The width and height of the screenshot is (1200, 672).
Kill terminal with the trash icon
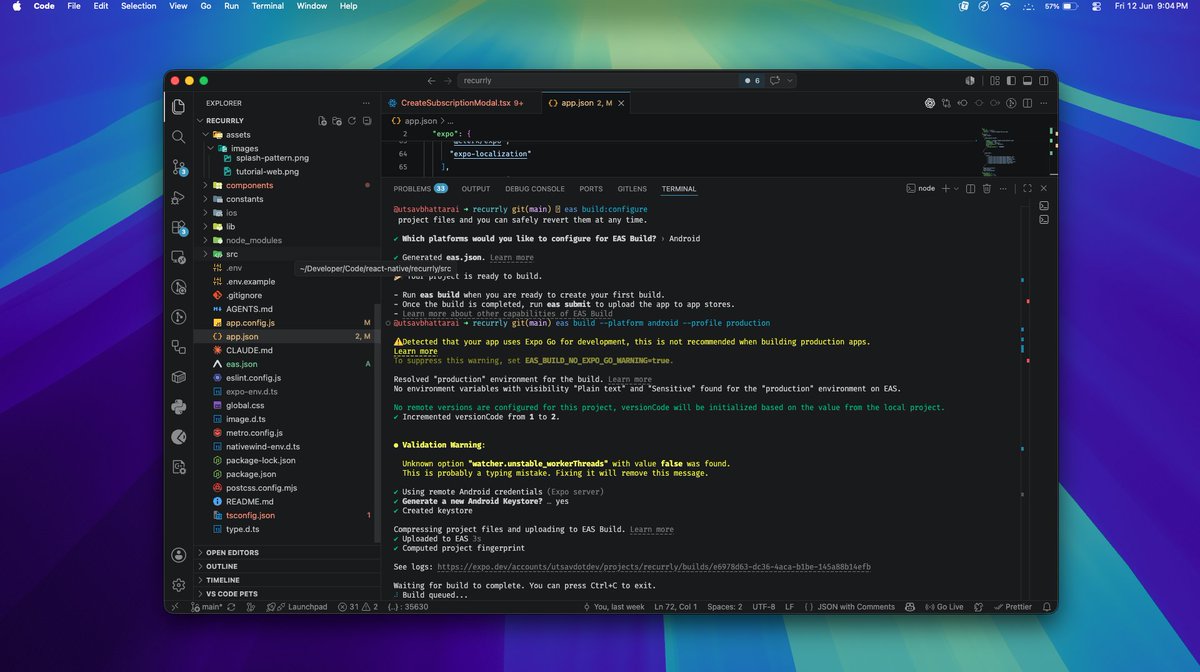pos(986,188)
